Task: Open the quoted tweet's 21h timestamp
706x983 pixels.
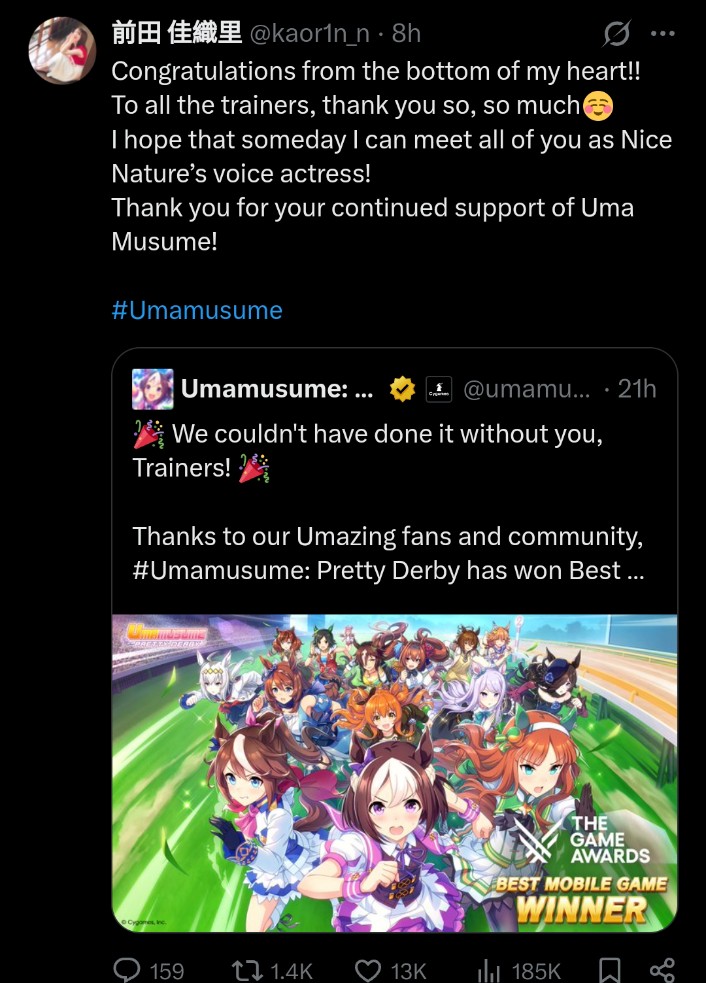Action: [637, 389]
